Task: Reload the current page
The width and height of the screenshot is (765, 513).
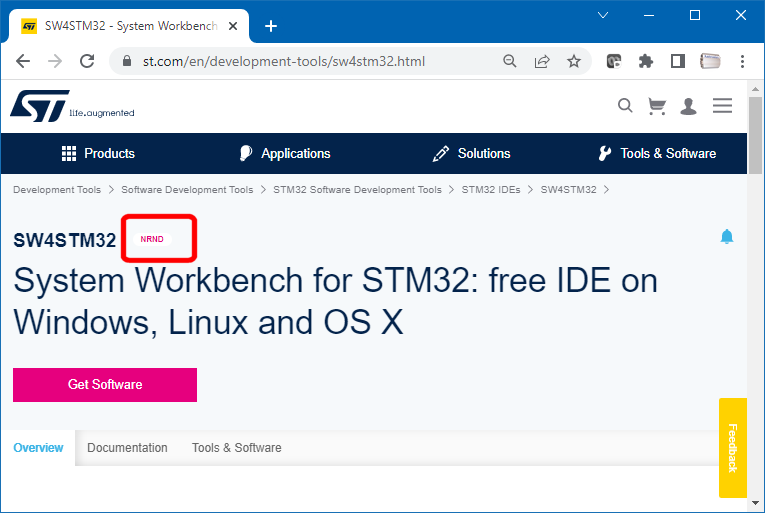Action: [87, 62]
